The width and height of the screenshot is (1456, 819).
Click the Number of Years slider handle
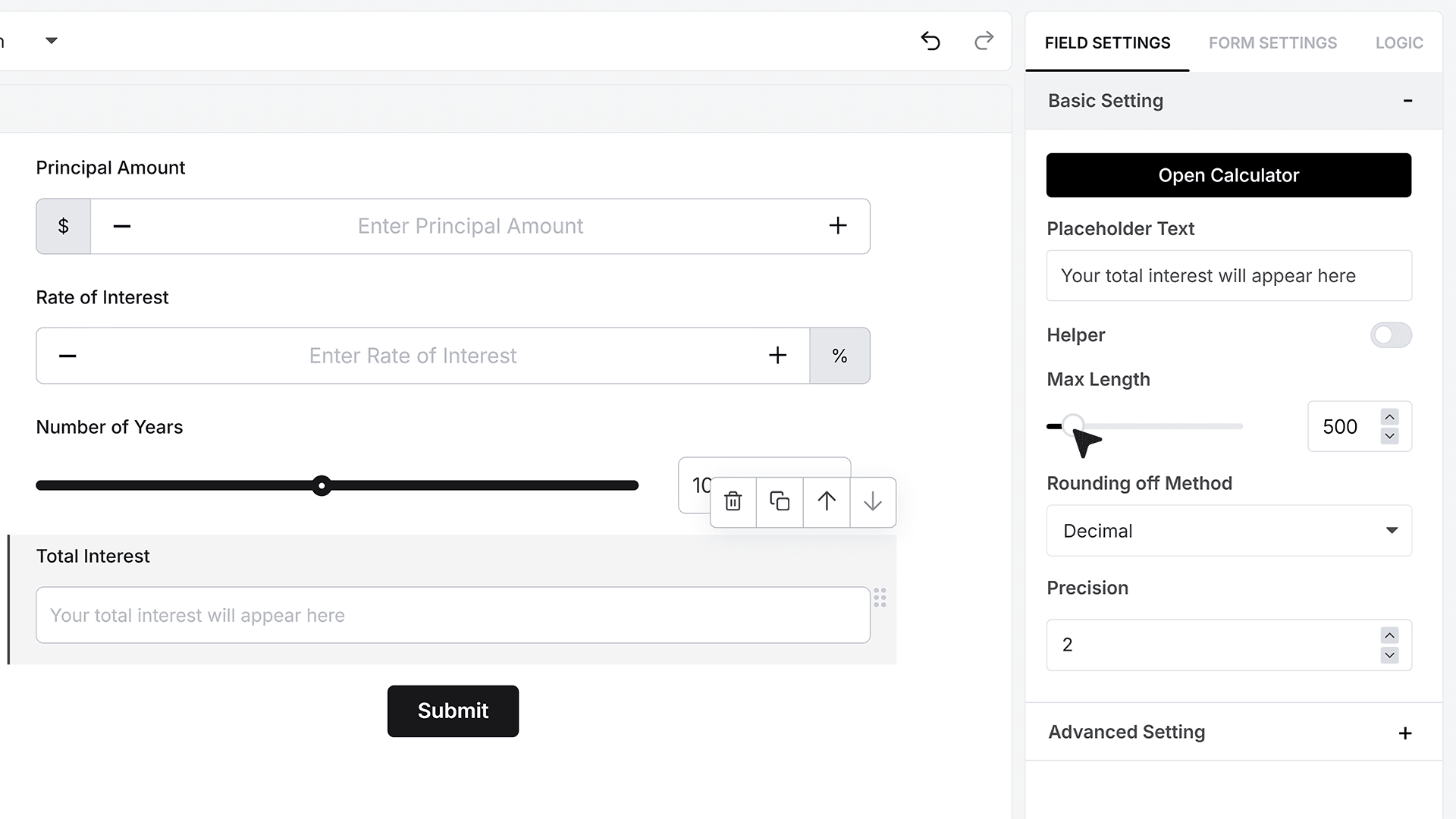coord(322,485)
